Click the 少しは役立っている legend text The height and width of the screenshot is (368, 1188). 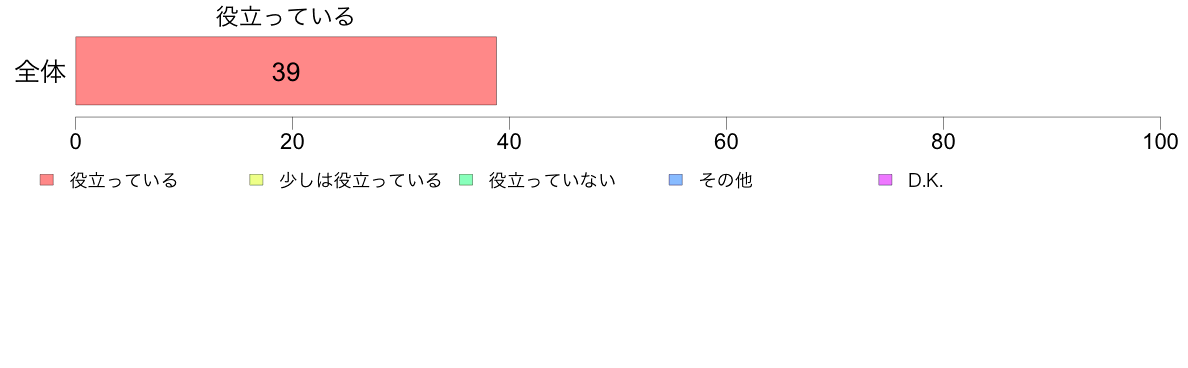[x=360, y=180]
